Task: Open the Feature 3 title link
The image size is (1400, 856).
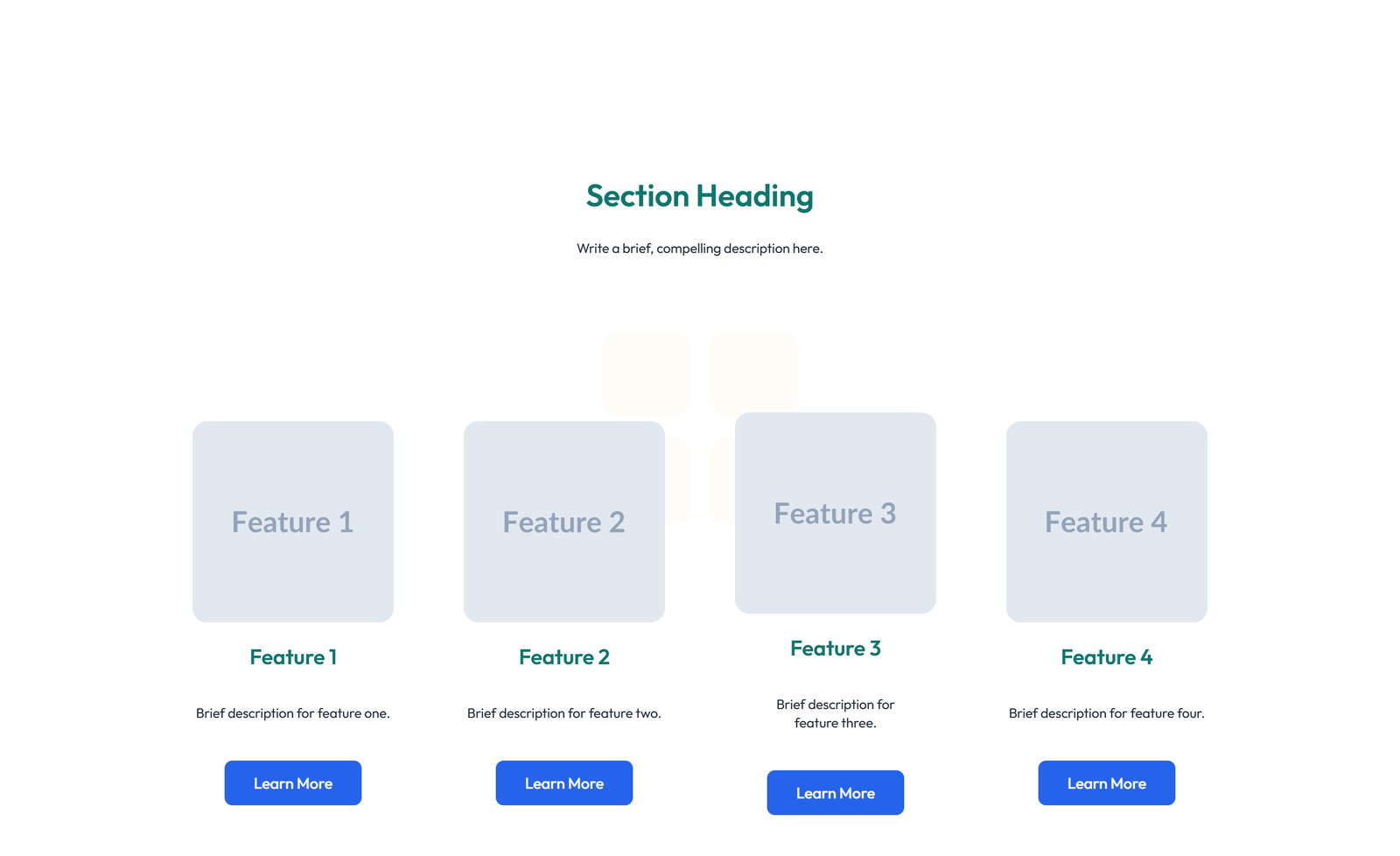Action: (x=835, y=648)
